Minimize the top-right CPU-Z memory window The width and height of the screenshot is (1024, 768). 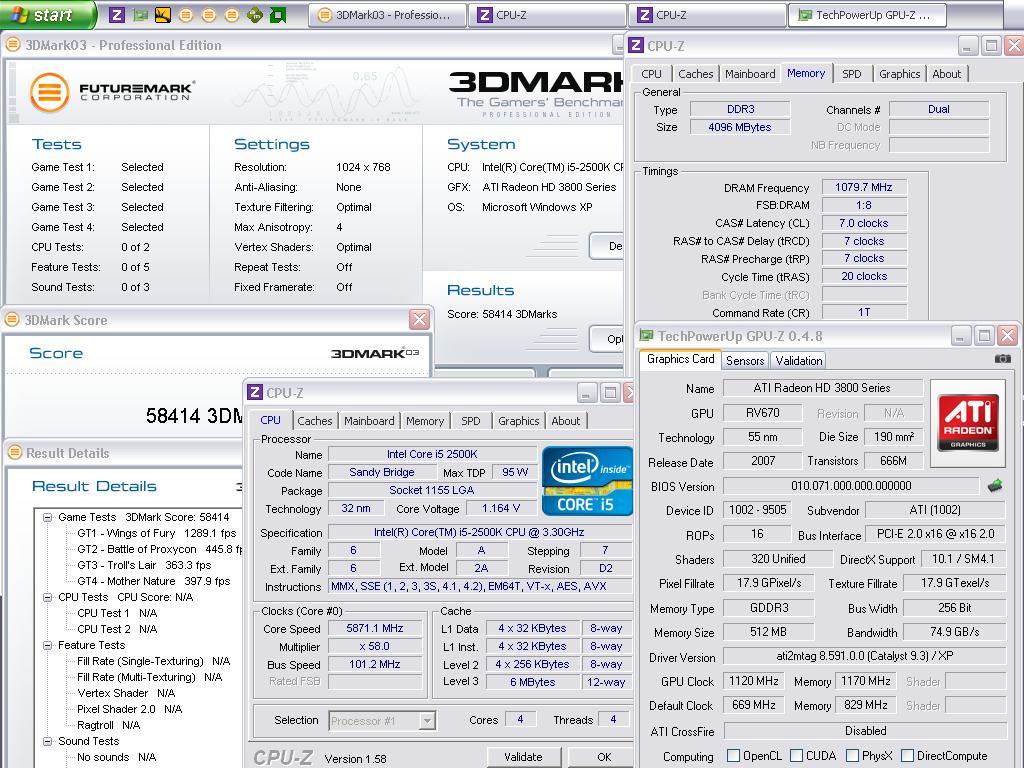point(968,46)
